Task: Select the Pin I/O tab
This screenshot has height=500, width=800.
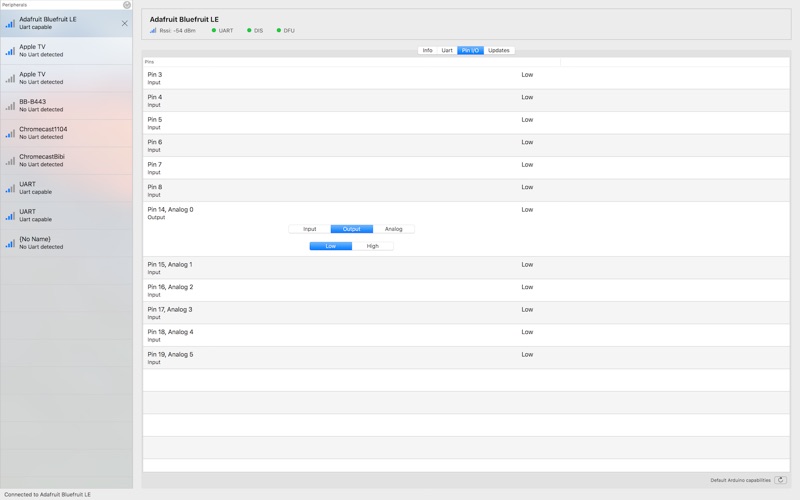Action: 470,51
